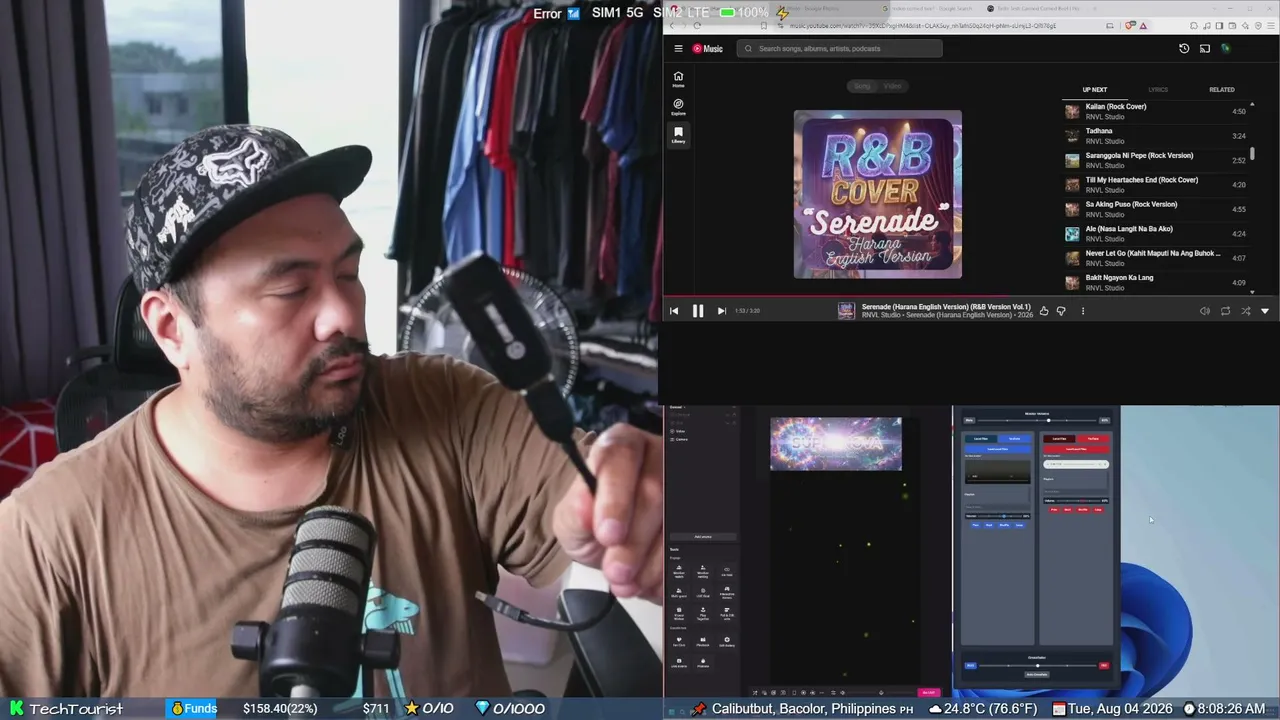This screenshot has width=1280, height=720.
Task: Click the Add source button in studio app
Action: pyautogui.click(x=703, y=537)
